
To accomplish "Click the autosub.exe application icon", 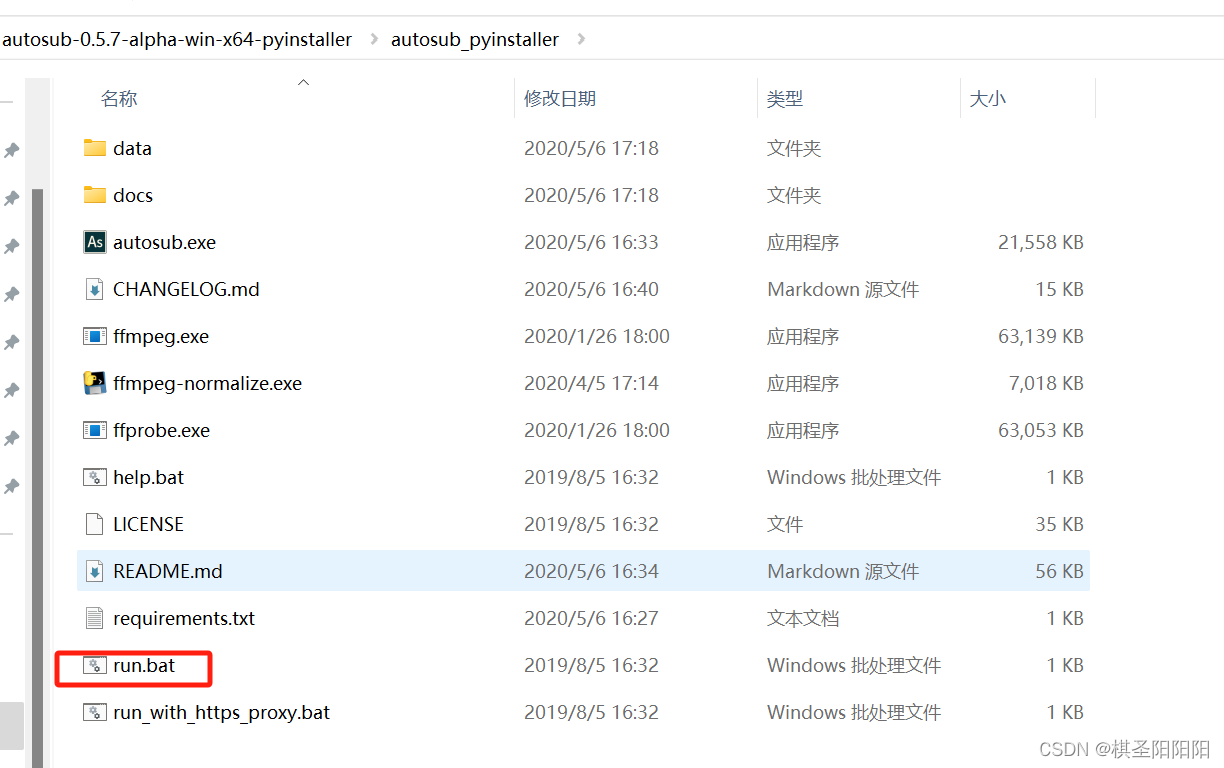I will [95, 242].
